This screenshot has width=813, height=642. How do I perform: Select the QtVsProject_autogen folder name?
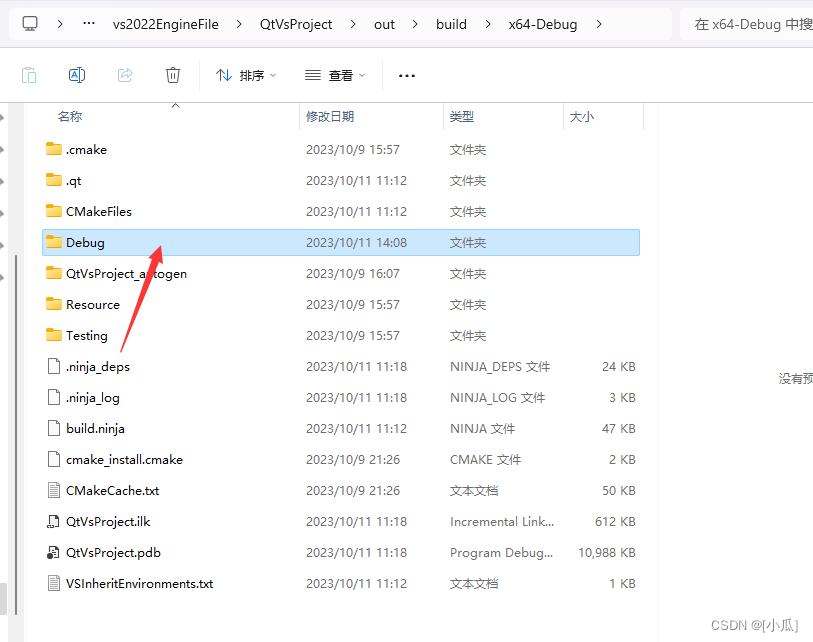coord(126,274)
